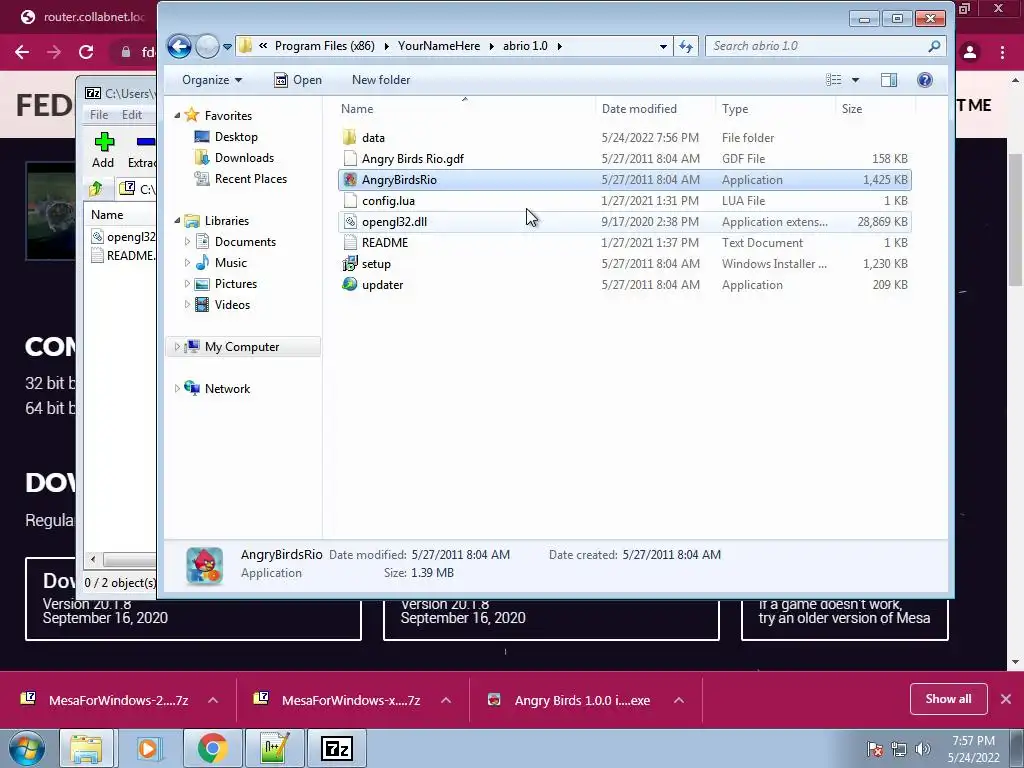Open Explorer Help icon

925,80
